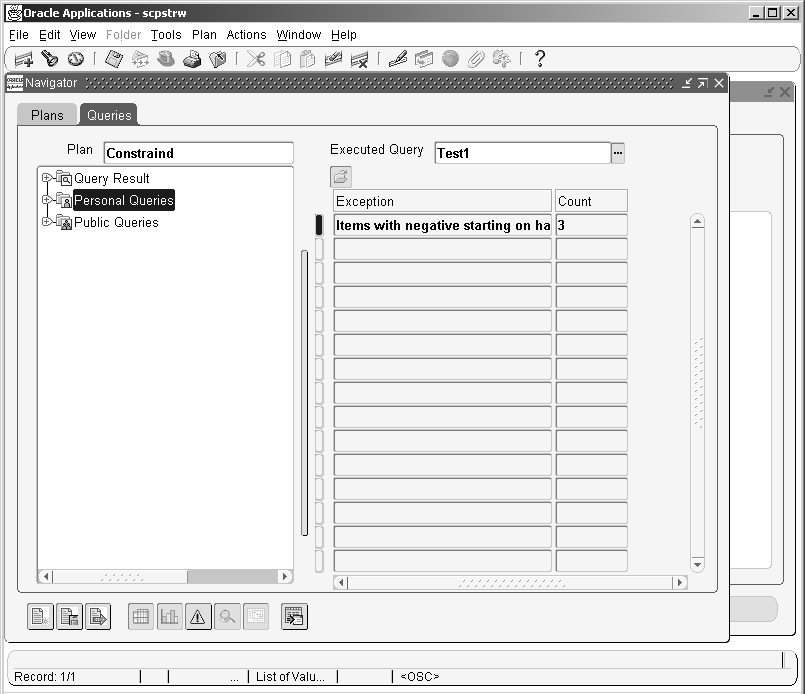Screen dimensions: 805x694
Task: Open the Help menu
Action: [x=343, y=35]
